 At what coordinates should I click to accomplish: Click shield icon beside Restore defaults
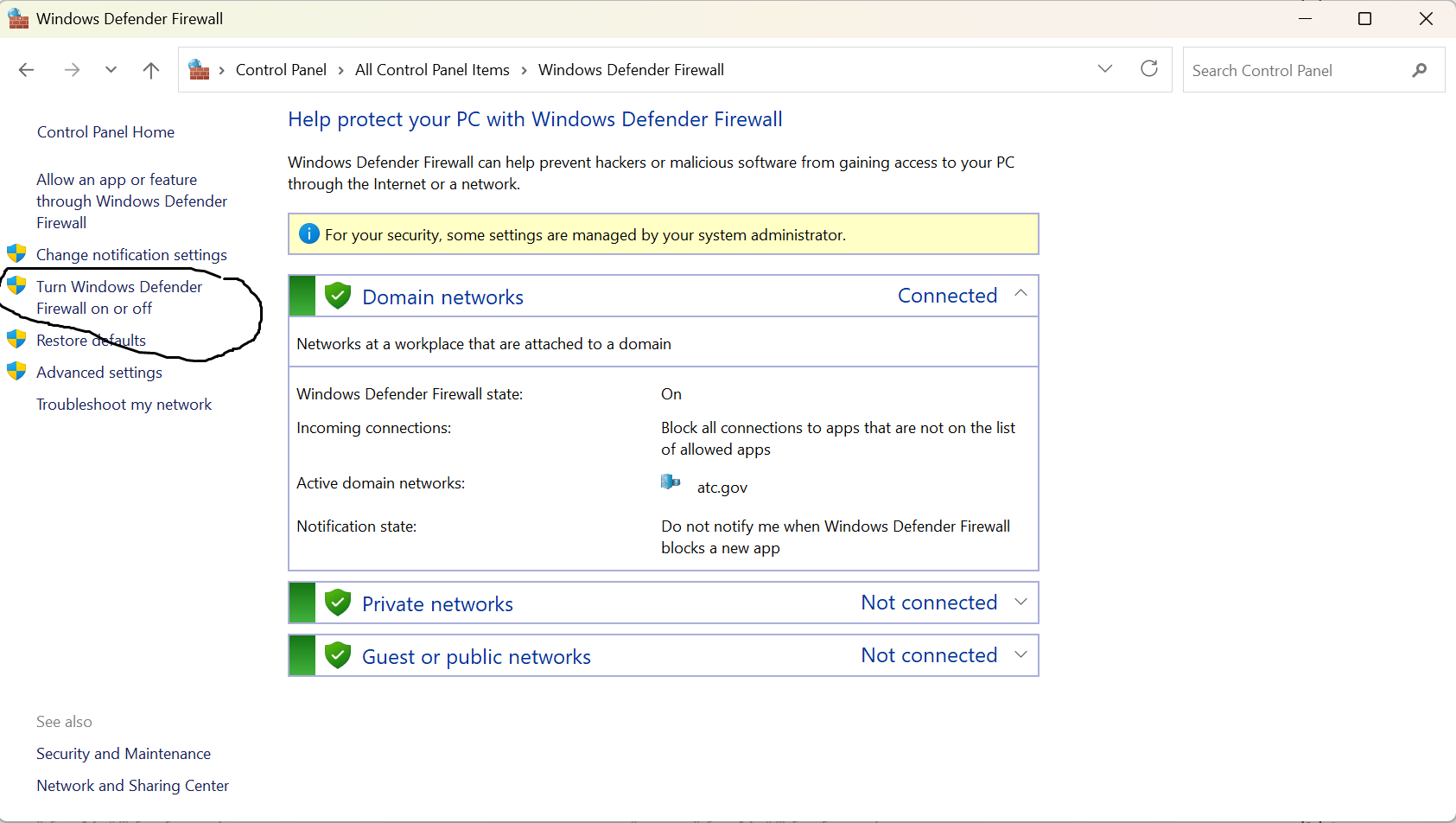pos(16,339)
